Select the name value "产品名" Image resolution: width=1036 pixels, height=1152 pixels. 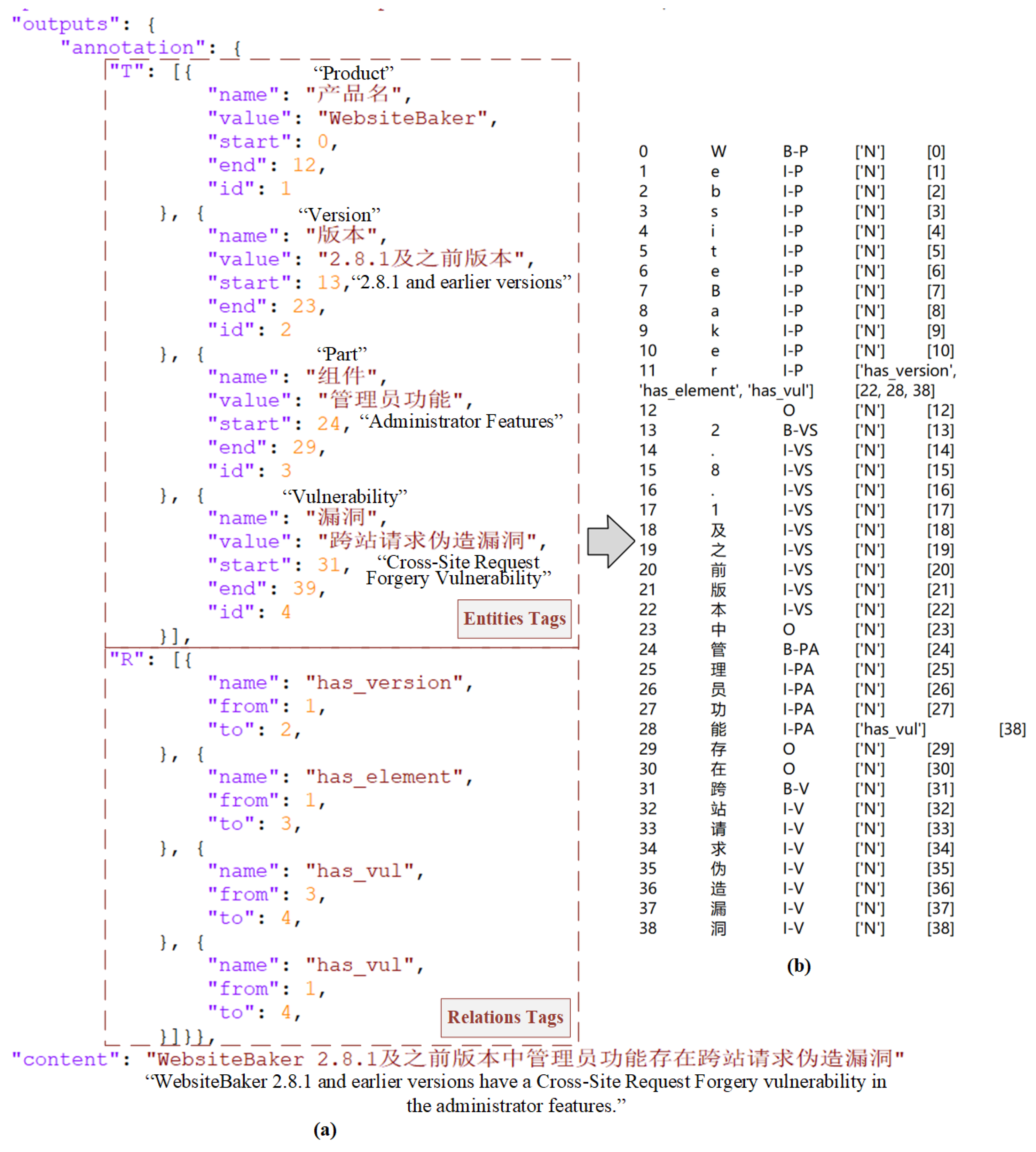tap(353, 93)
